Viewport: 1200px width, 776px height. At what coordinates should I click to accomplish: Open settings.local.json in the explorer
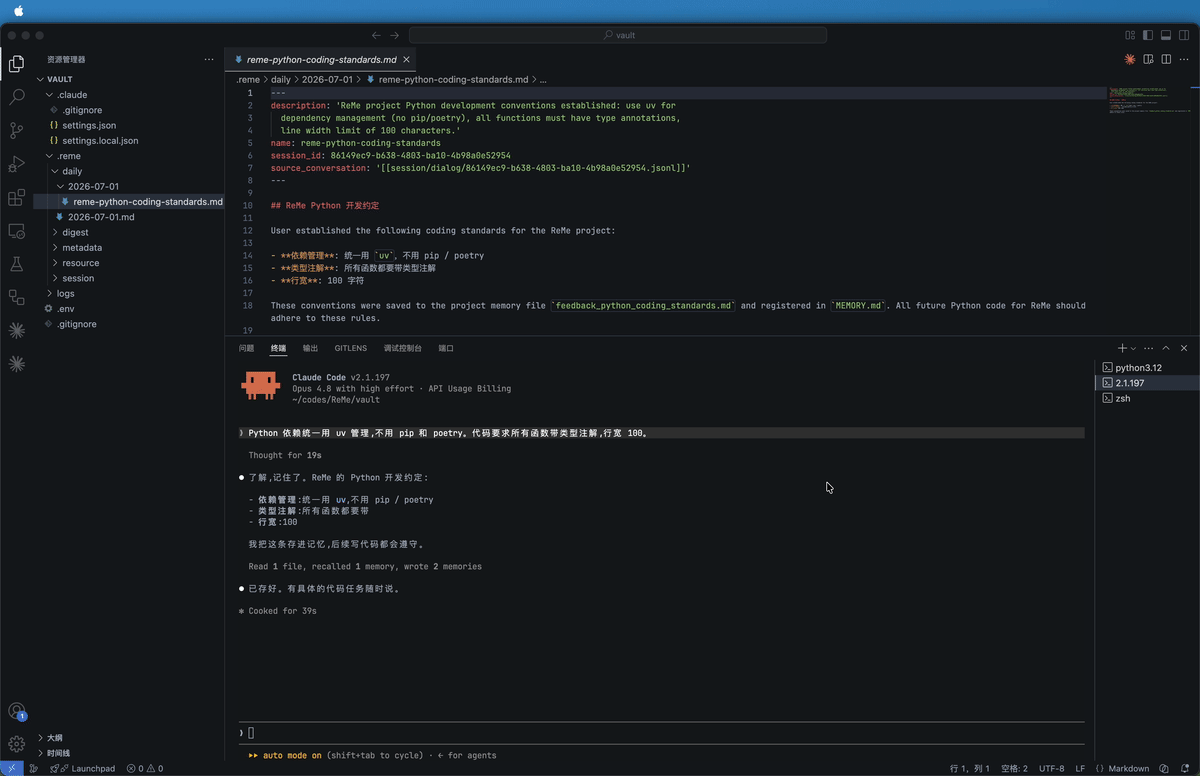click(100, 141)
